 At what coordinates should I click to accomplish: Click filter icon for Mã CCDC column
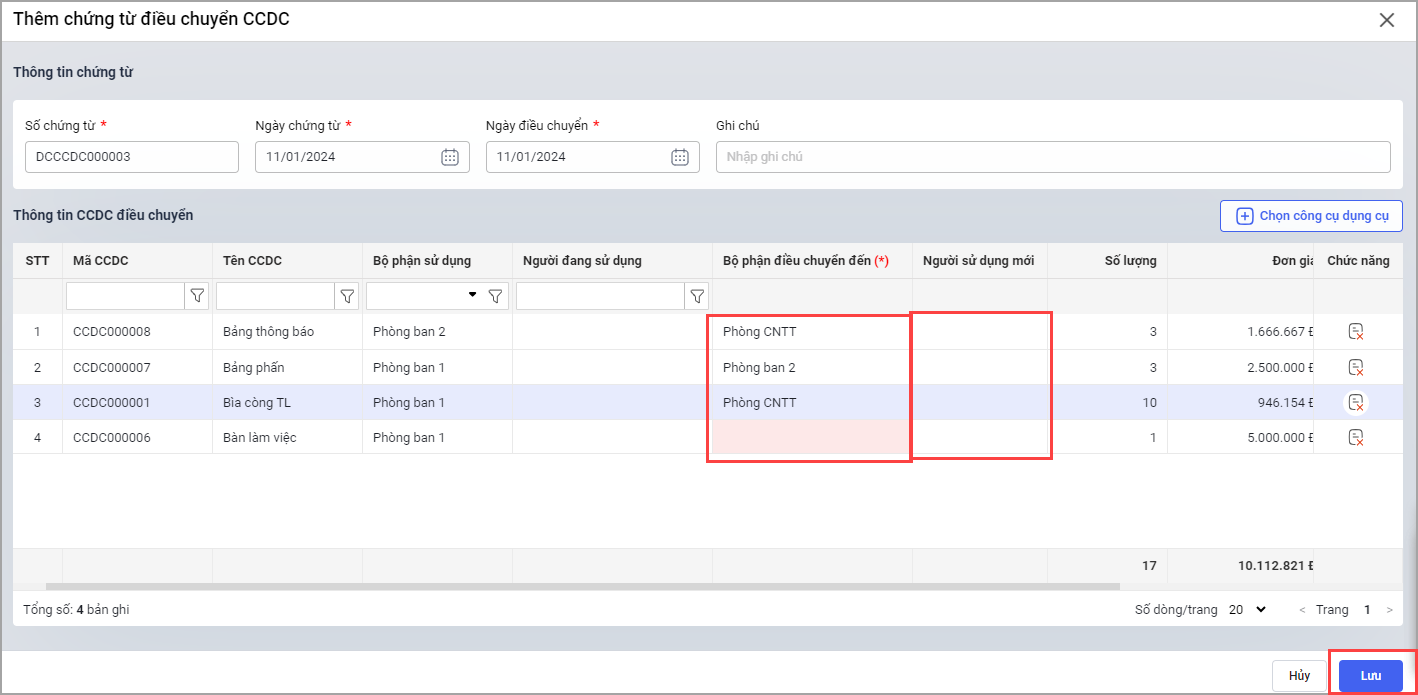pos(197,296)
